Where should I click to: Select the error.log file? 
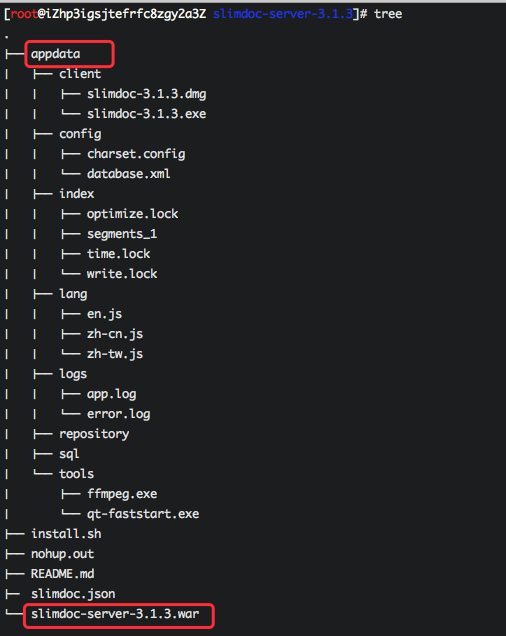[118, 414]
